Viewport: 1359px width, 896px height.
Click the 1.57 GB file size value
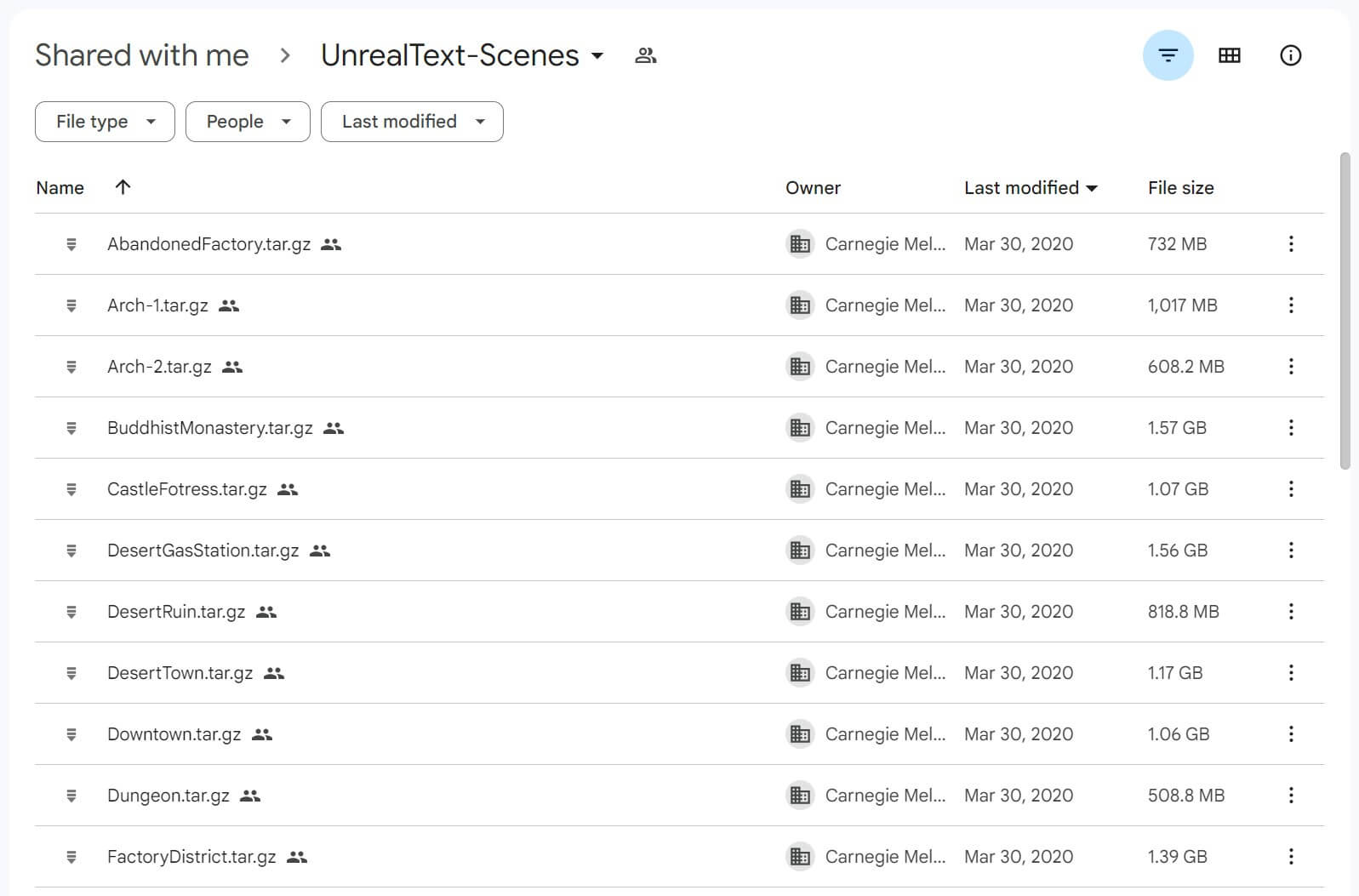point(1177,428)
